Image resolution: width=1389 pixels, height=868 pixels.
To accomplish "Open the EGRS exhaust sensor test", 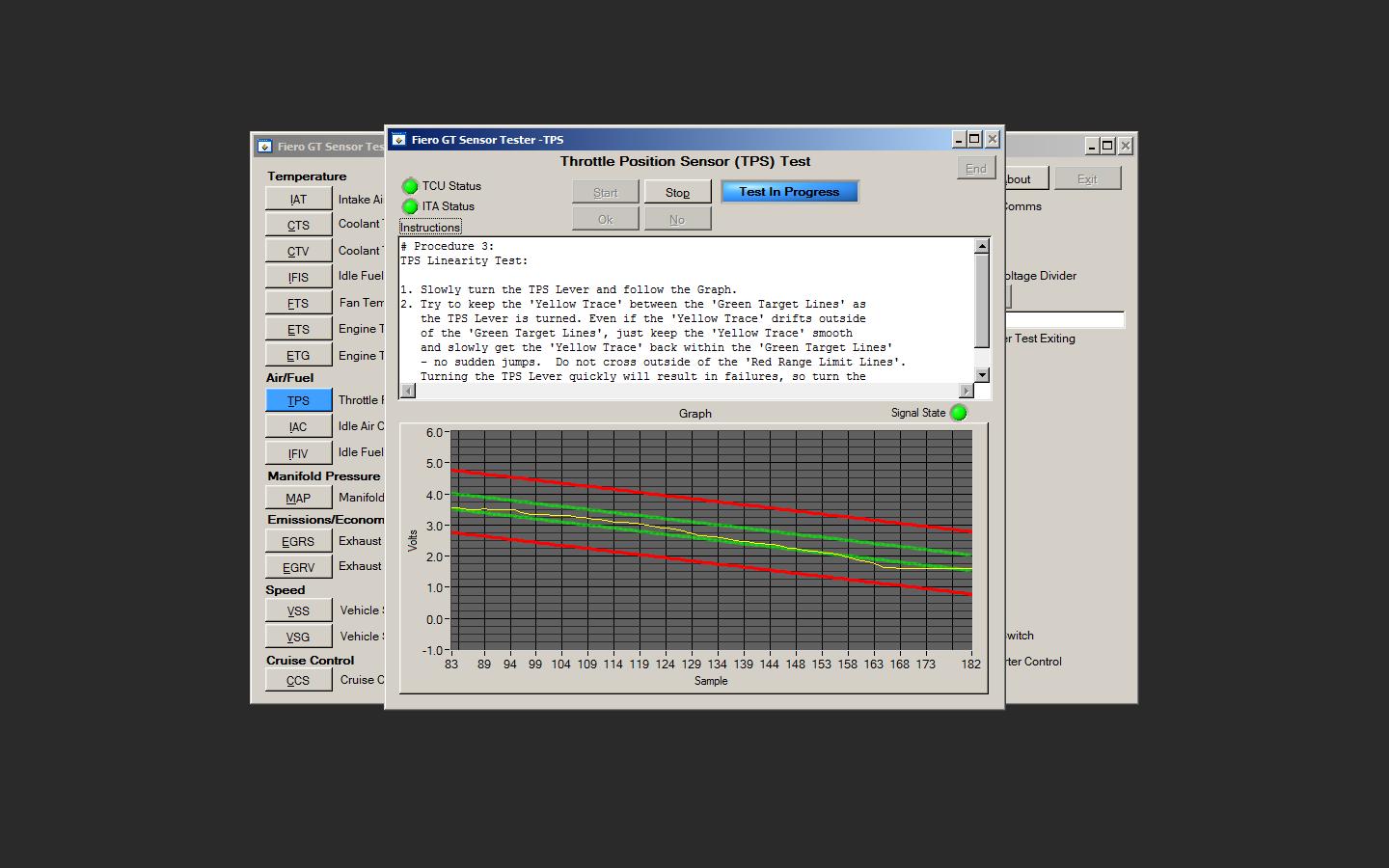I will pos(298,541).
